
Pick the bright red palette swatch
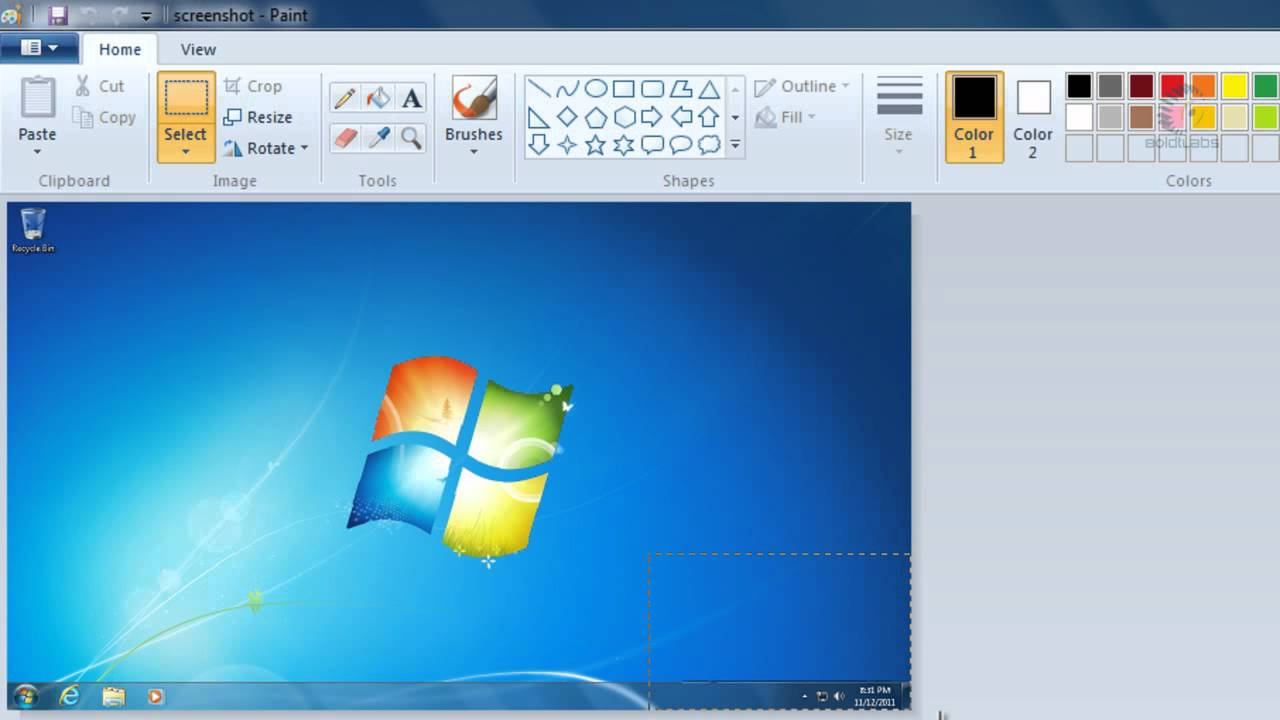[1172, 86]
